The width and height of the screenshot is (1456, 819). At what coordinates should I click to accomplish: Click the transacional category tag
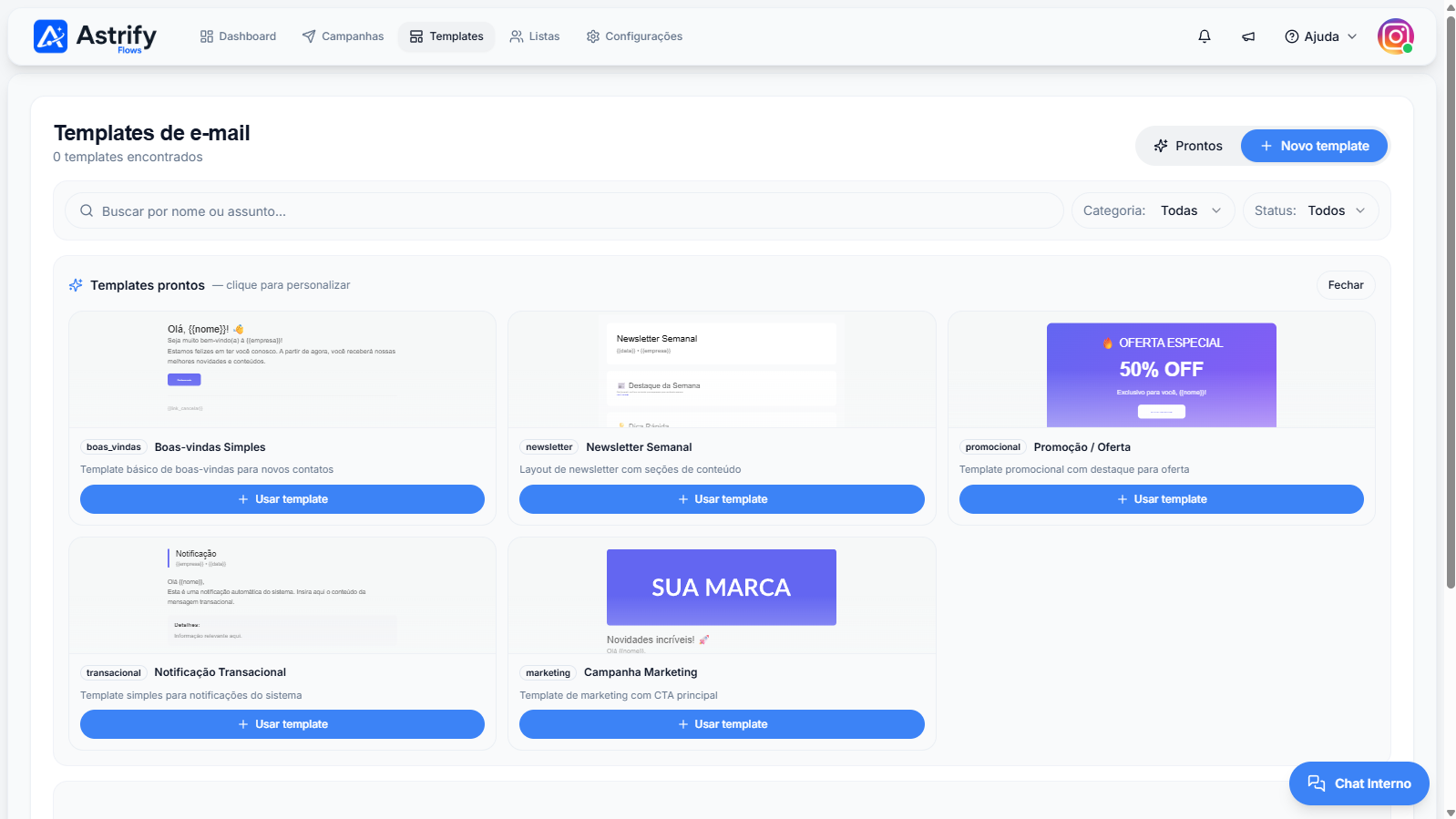click(x=114, y=672)
